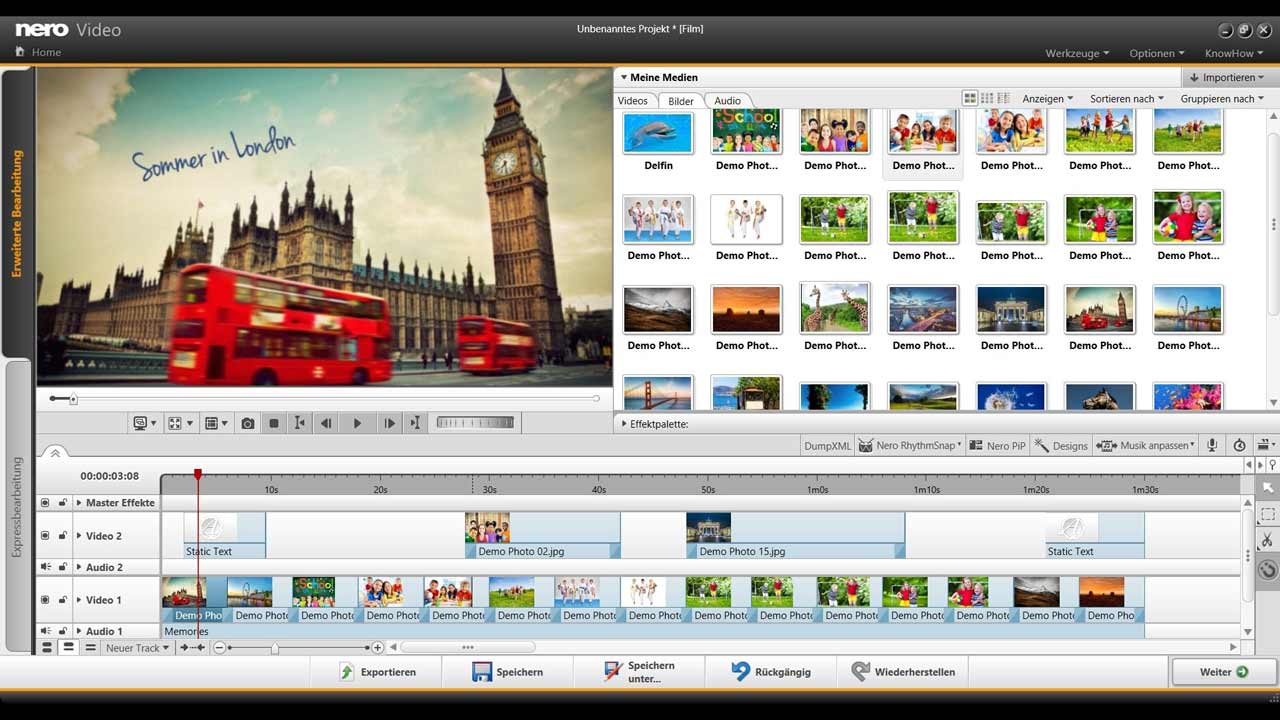Click the Weiter button
The height and width of the screenshot is (720, 1280).
(x=1223, y=672)
